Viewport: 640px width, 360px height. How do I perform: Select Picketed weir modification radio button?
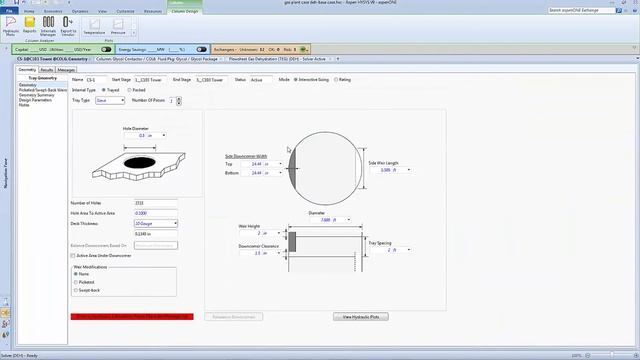click(x=76, y=282)
